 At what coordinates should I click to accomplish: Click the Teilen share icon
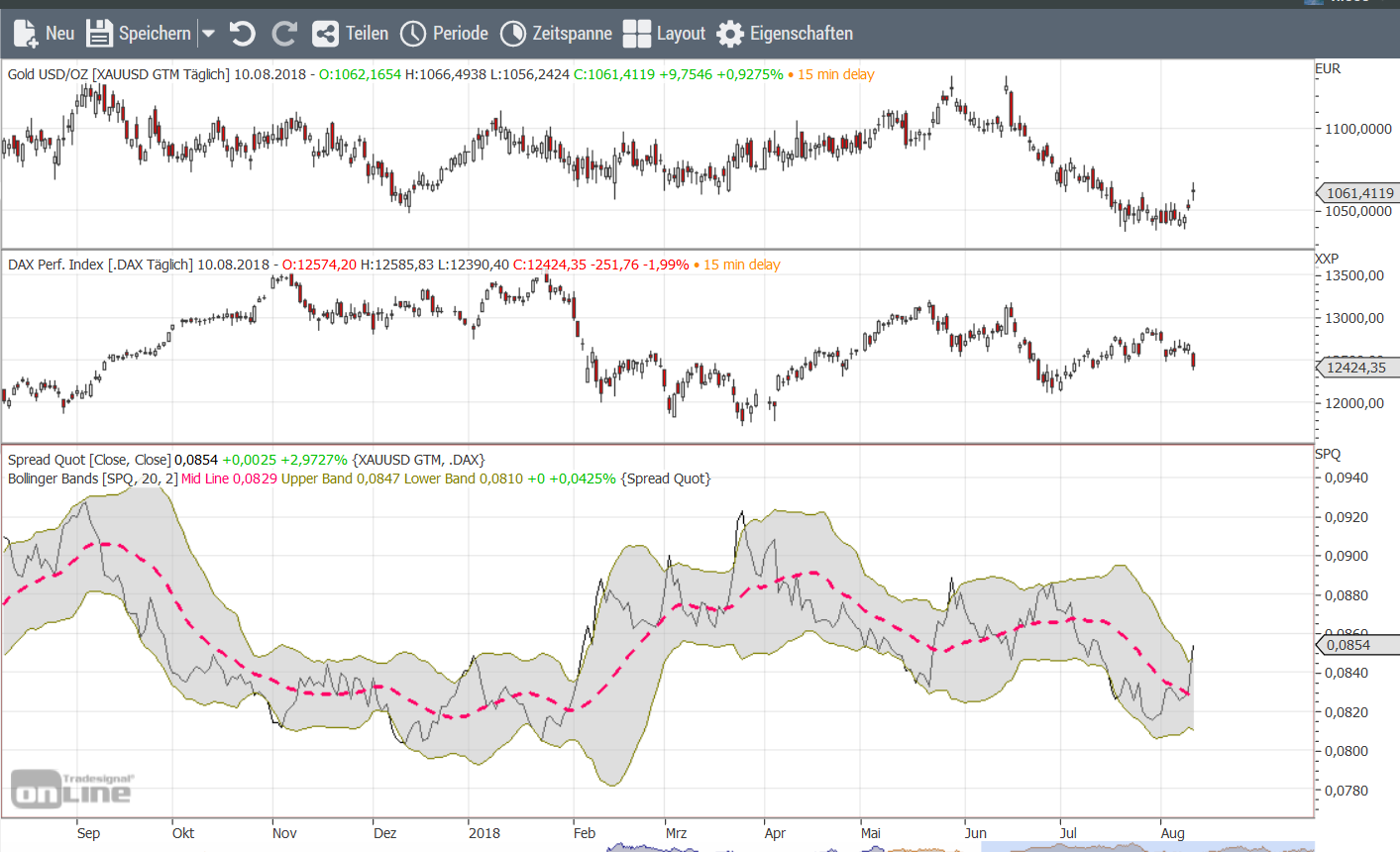point(325,34)
